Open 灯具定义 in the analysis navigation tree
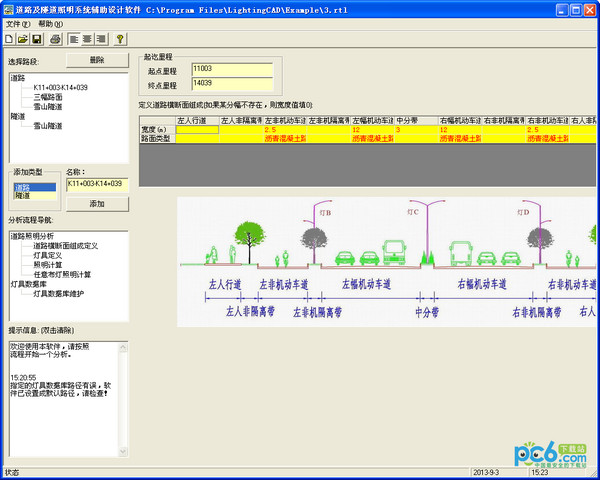 50,255
